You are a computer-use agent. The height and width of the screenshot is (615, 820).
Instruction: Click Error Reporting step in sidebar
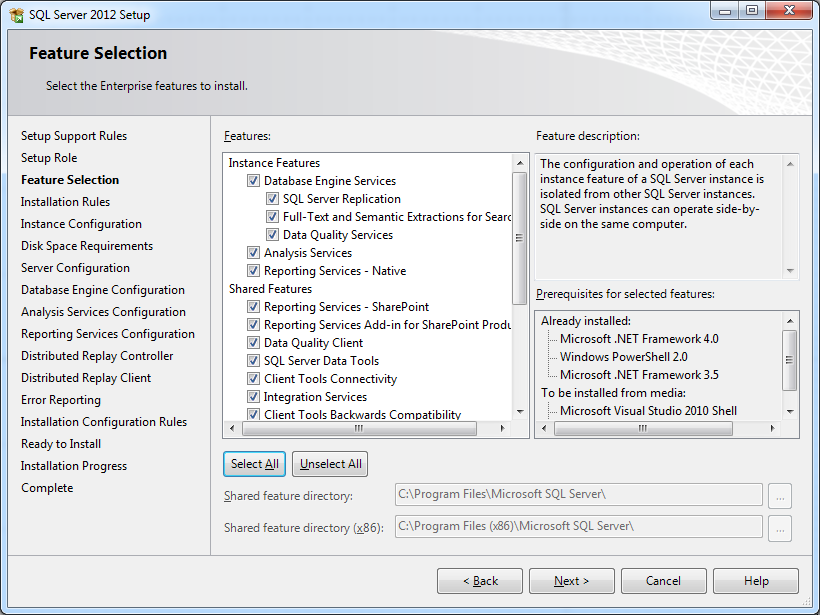(61, 400)
